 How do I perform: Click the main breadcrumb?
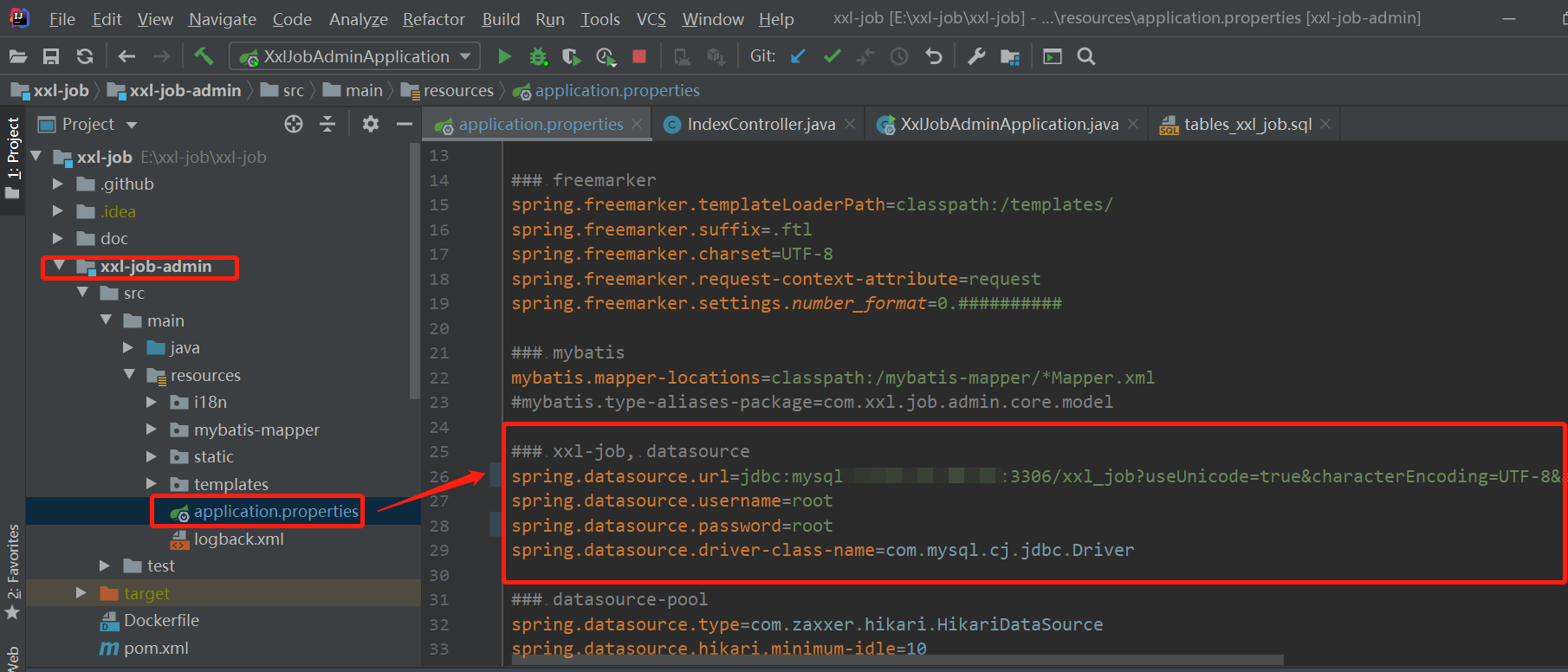click(353, 90)
